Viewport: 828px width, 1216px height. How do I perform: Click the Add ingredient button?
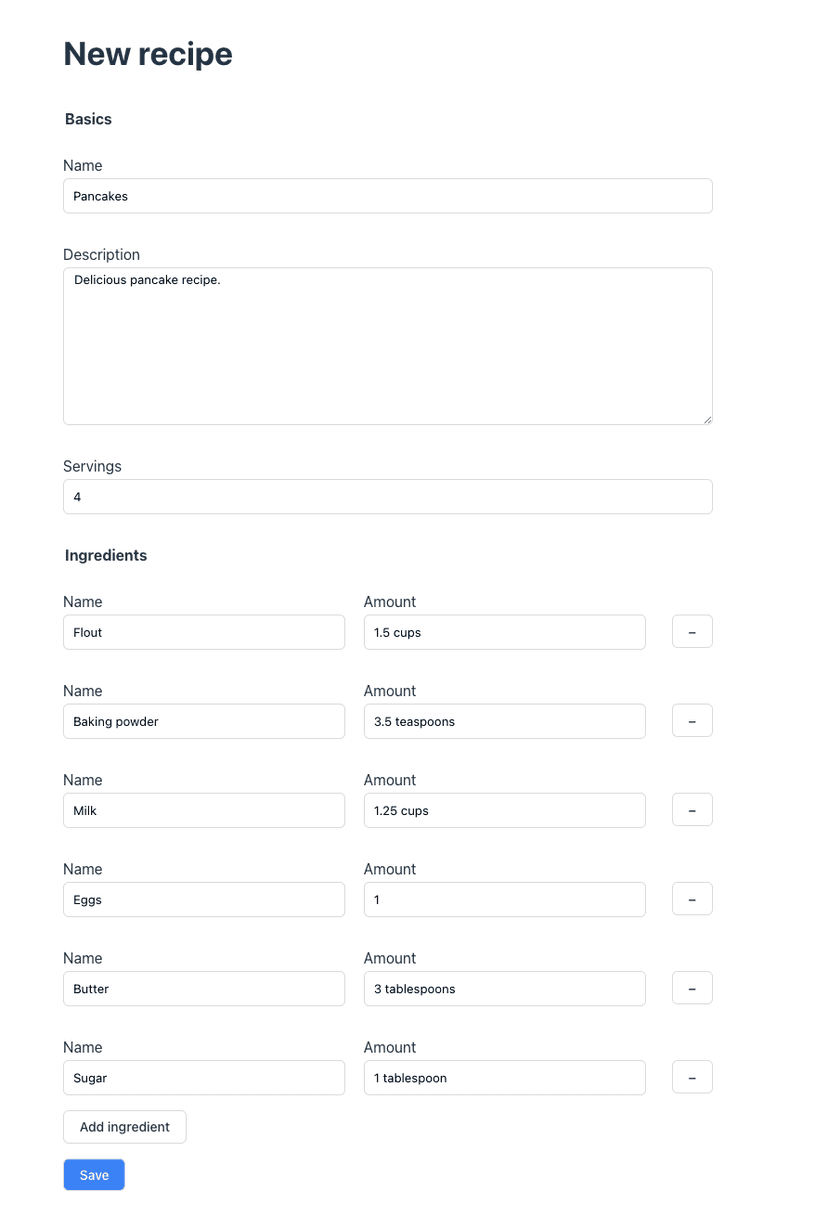click(124, 1126)
